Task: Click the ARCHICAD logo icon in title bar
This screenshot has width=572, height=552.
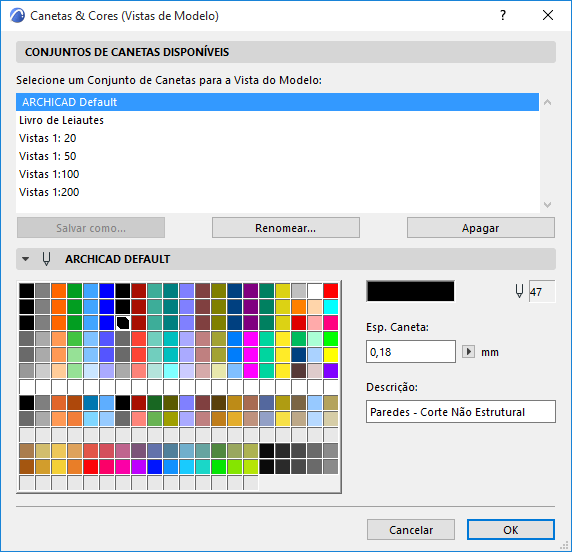Action: [x=17, y=16]
